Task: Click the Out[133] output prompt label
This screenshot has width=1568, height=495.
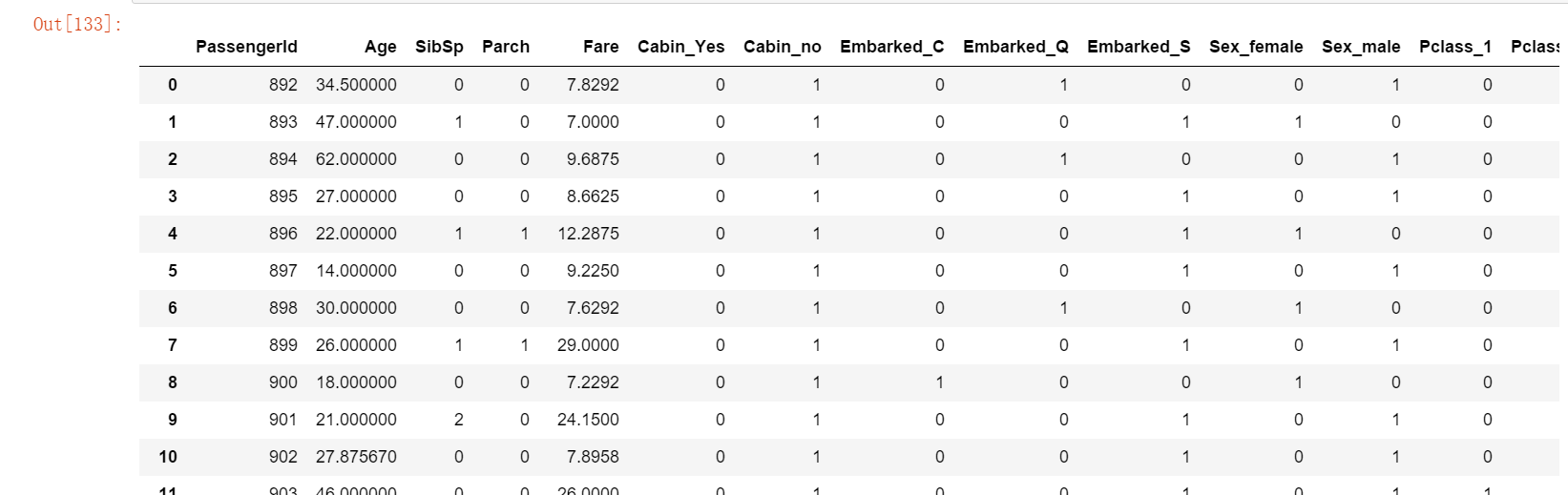Action: [77, 24]
